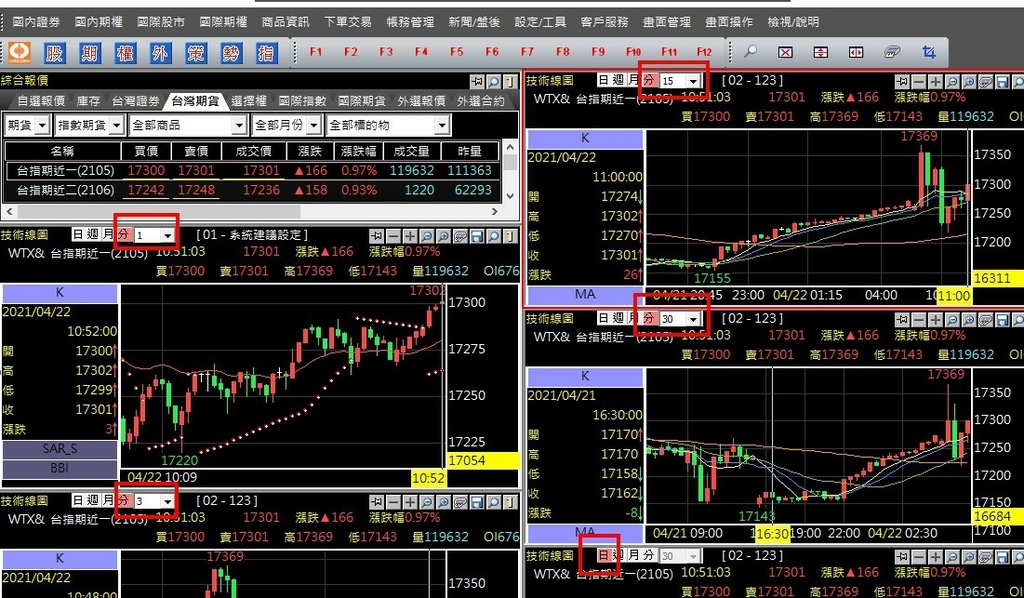Pin the 1-minute chart panel
The width and height of the screenshot is (1024, 598).
click(377, 236)
